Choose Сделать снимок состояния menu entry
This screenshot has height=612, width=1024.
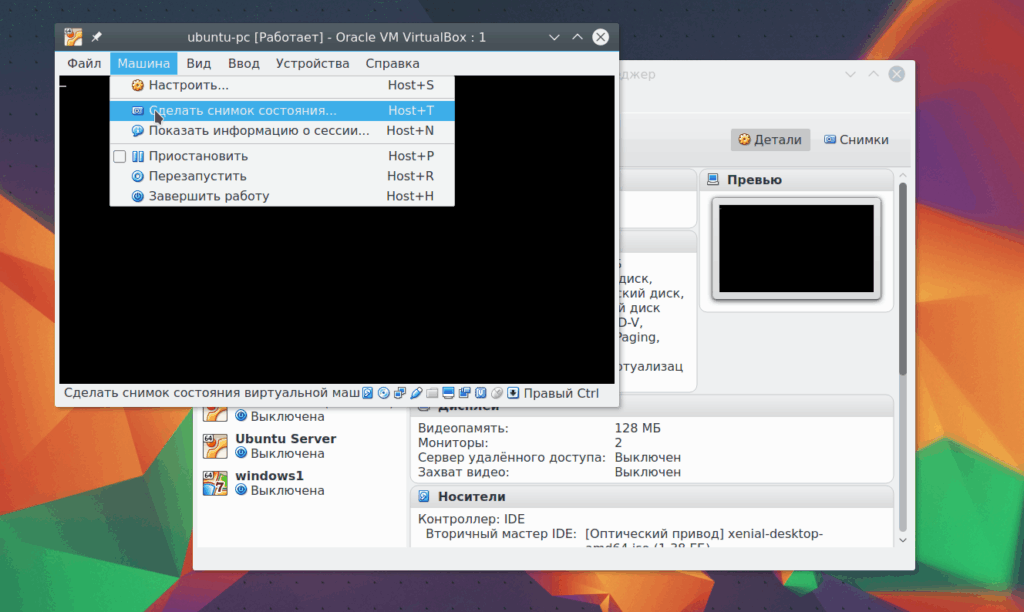pos(282,110)
